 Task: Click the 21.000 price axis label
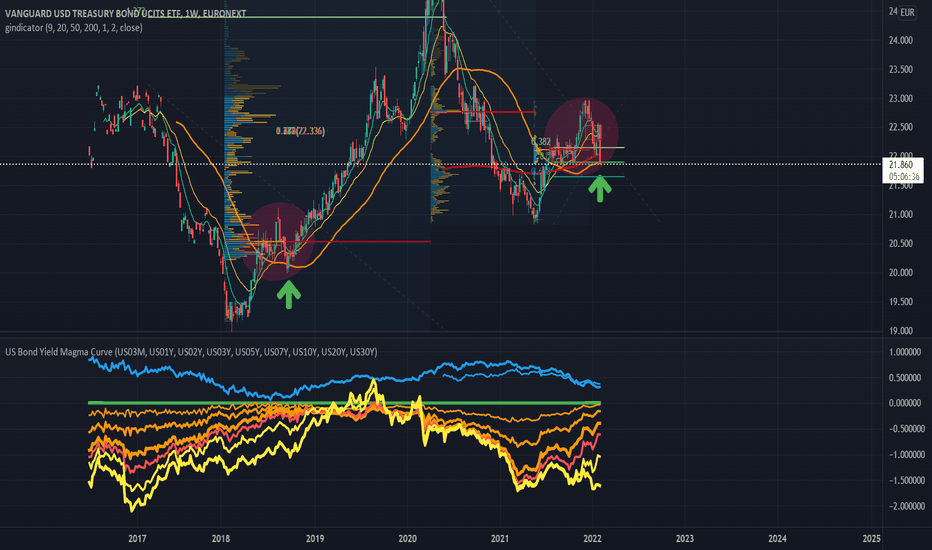point(900,215)
